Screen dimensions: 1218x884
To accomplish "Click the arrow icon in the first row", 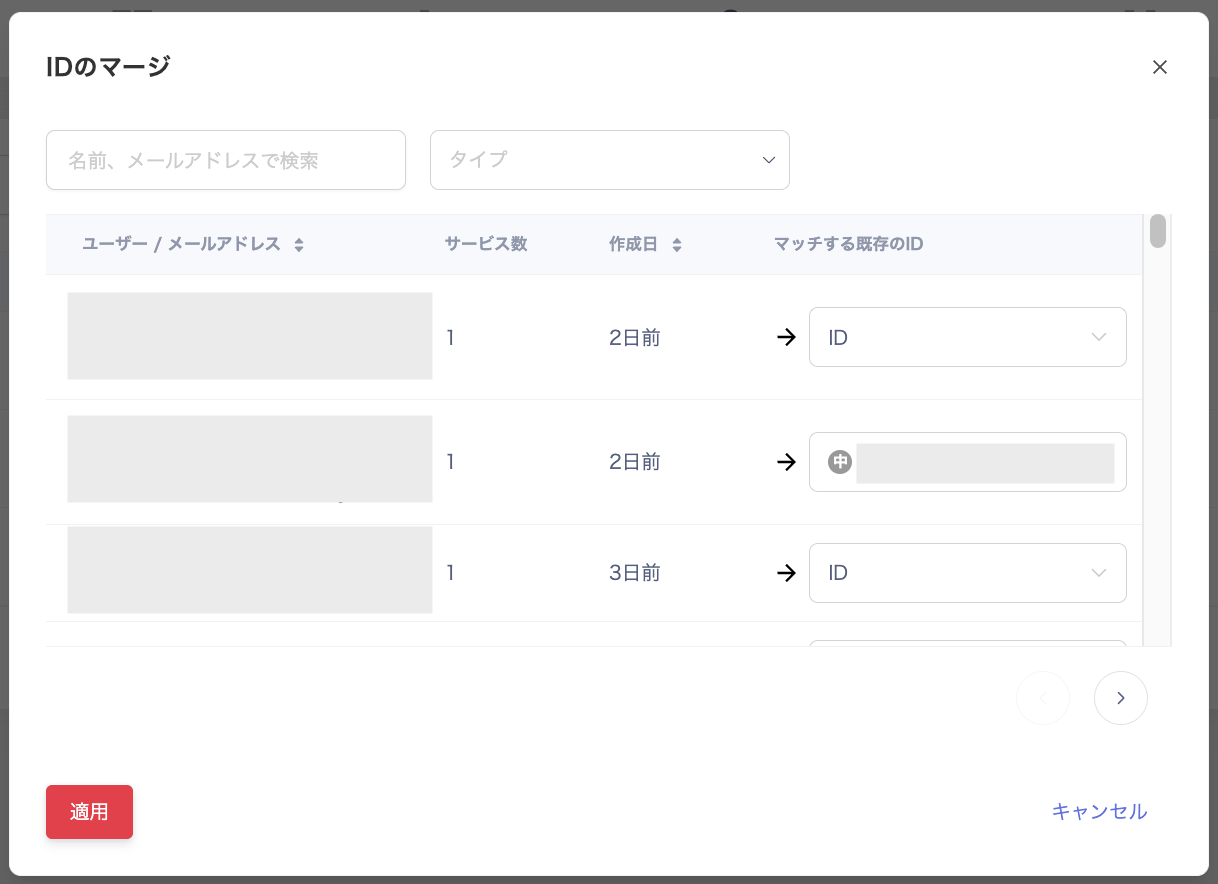I will point(787,338).
